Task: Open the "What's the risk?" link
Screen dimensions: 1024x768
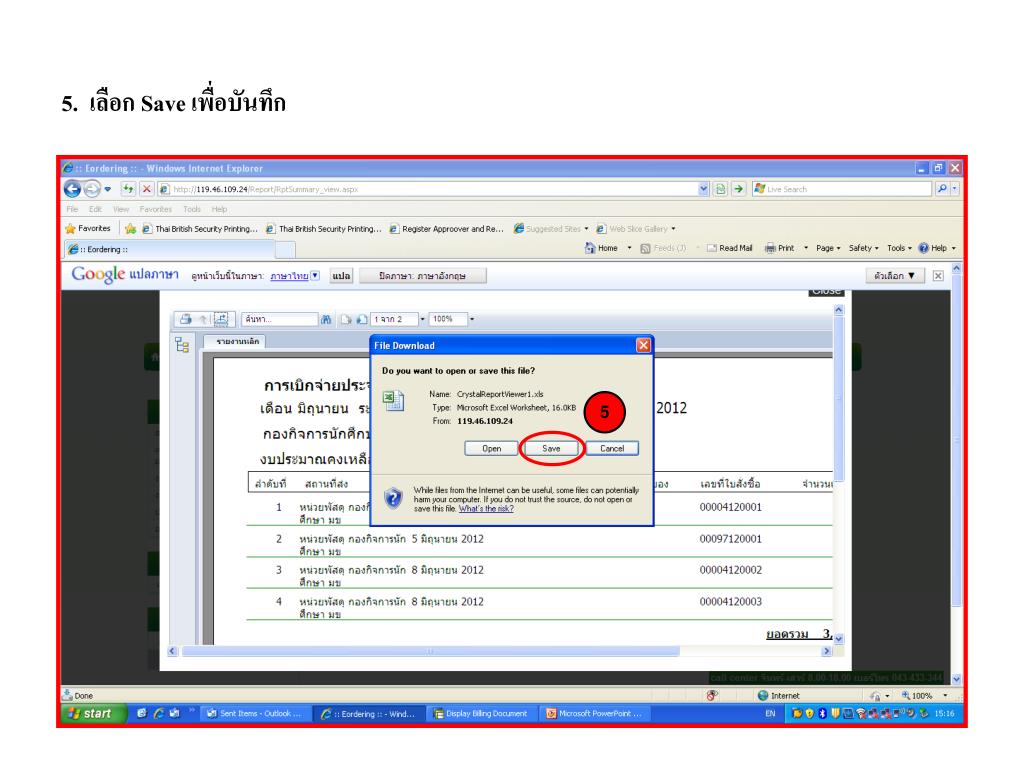Action: click(486, 509)
